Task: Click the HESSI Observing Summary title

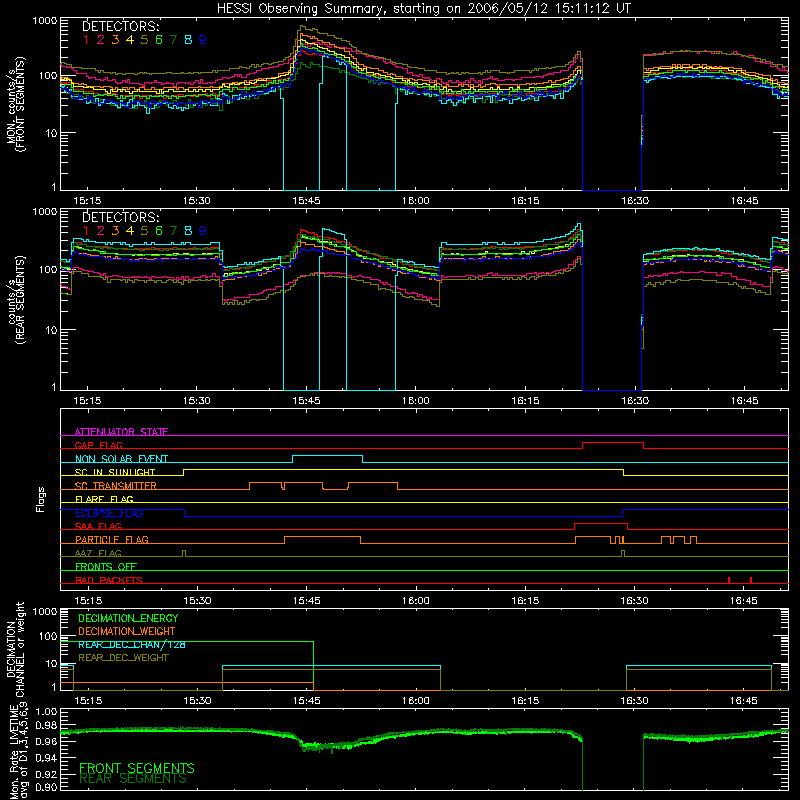Action: pos(423,8)
